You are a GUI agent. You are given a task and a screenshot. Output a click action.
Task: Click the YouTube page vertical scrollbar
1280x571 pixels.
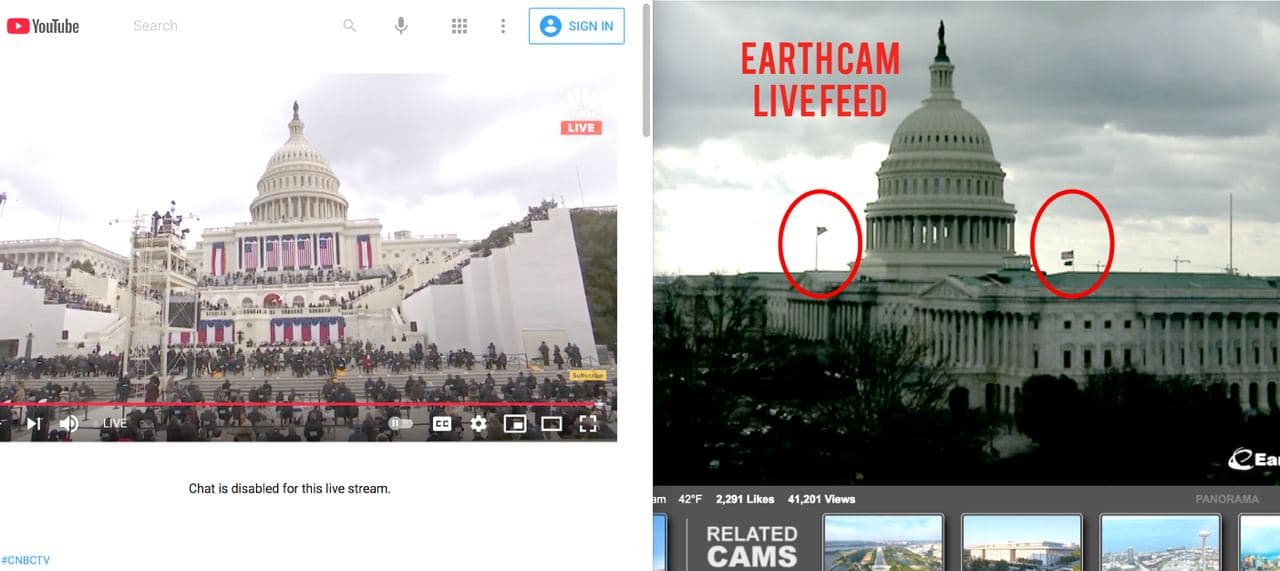click(646, 70)
